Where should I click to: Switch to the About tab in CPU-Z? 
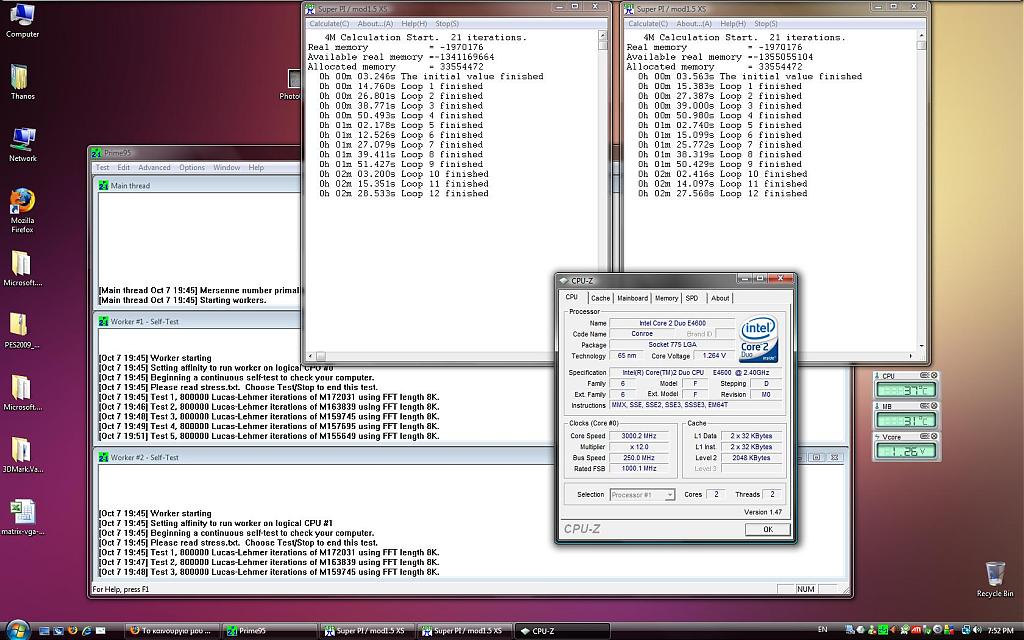tap(720, 298)
